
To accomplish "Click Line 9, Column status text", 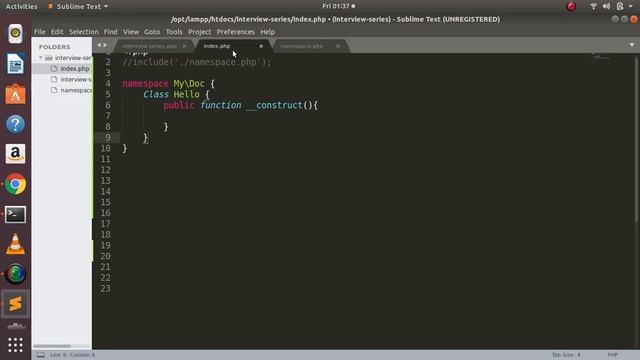I will 72,355.
